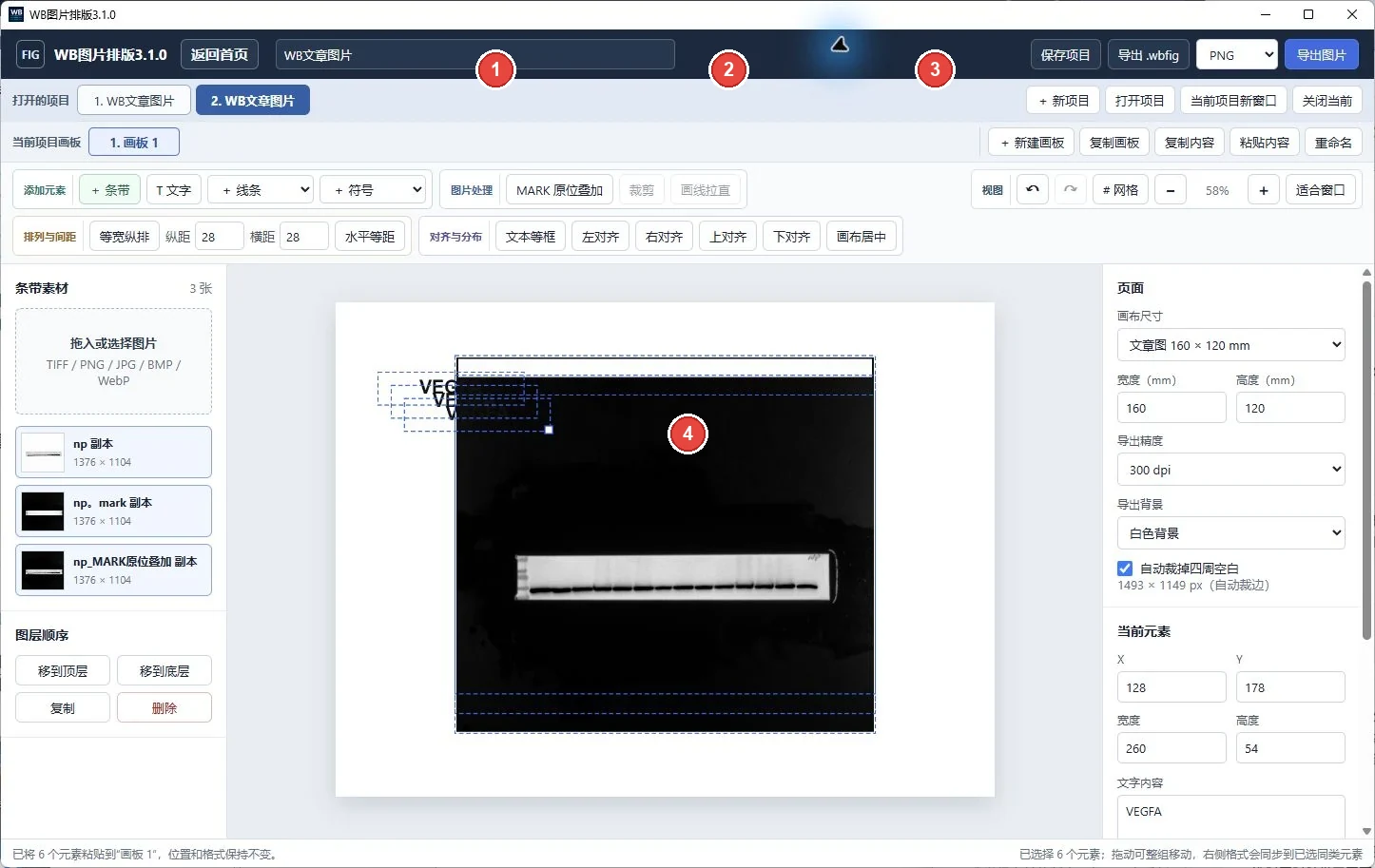Image resolution: width=1375 pixels, height=868 pixels.
Task: Switch to project tab '1. WB文章图片'
Action: tap(134, 101)
